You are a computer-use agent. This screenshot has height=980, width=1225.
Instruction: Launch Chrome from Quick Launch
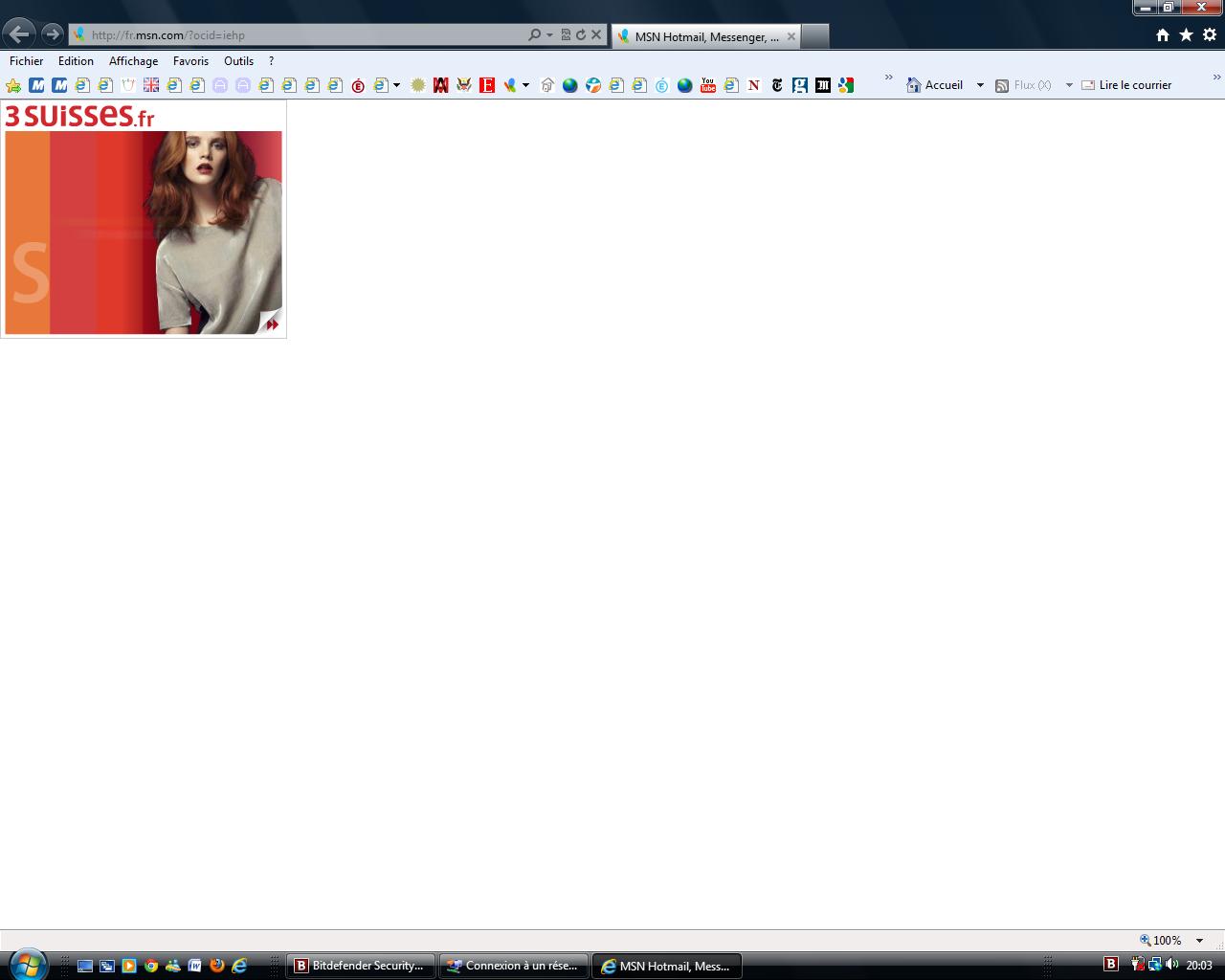(151, 966)
